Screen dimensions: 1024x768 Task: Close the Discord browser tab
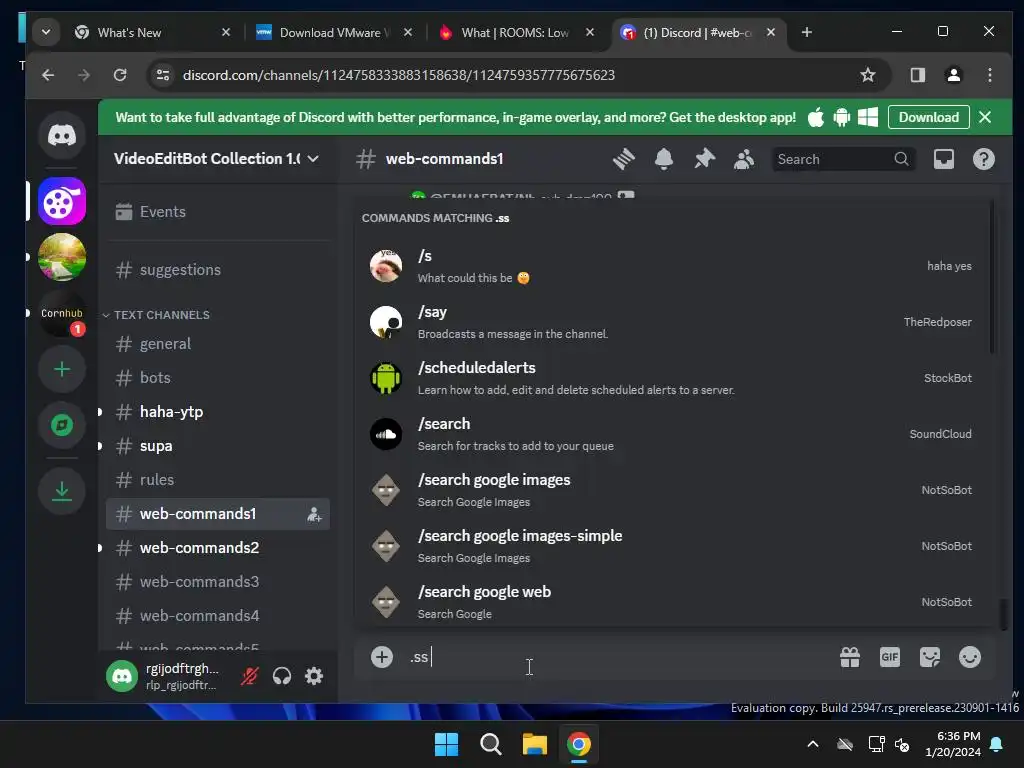click(771, 32)
